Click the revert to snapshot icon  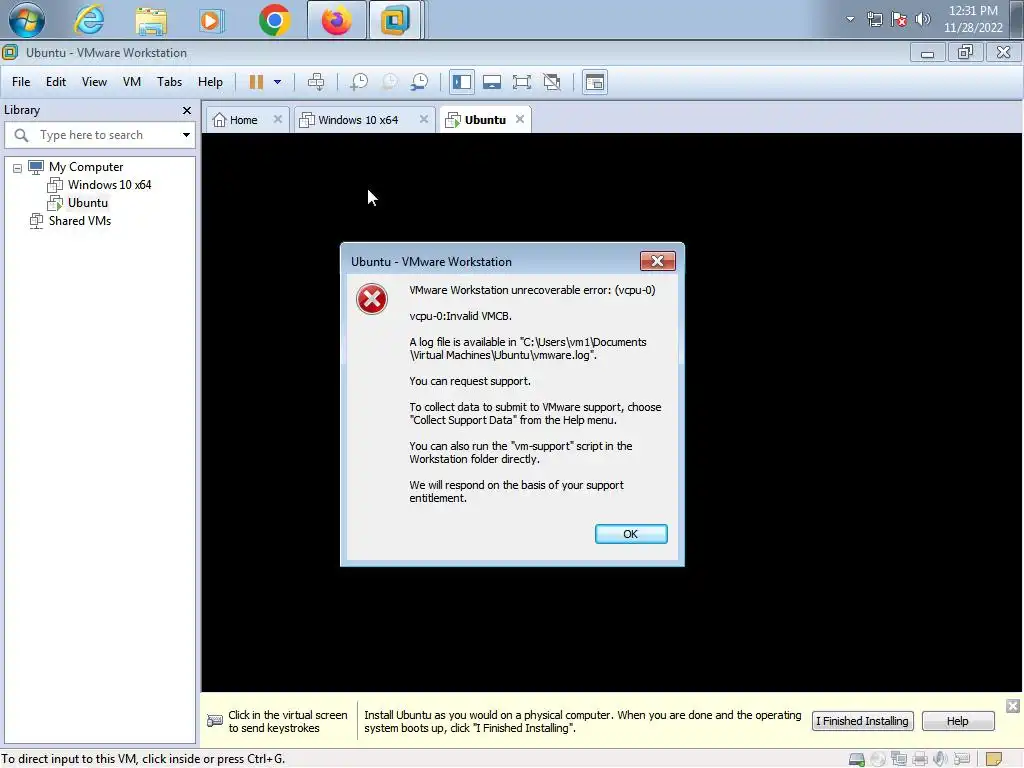(x=389, y=82)
